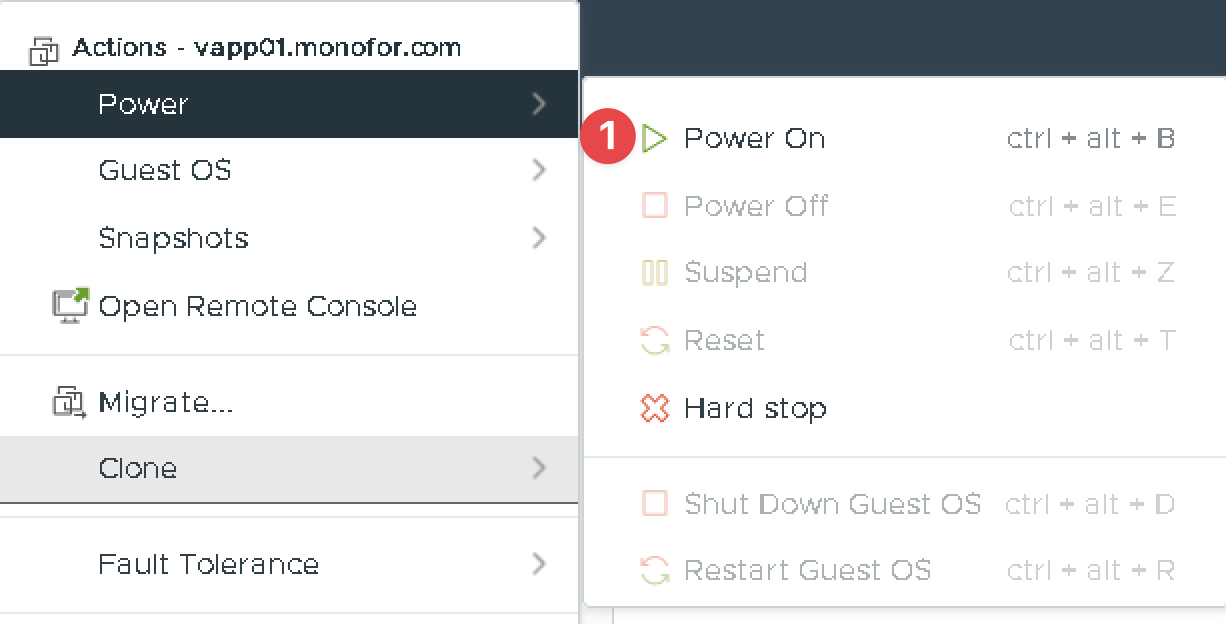Click the Migrate icon in Actions menu
The height and width of the screenshot is (624, 1226).
(x=69, y=402)
